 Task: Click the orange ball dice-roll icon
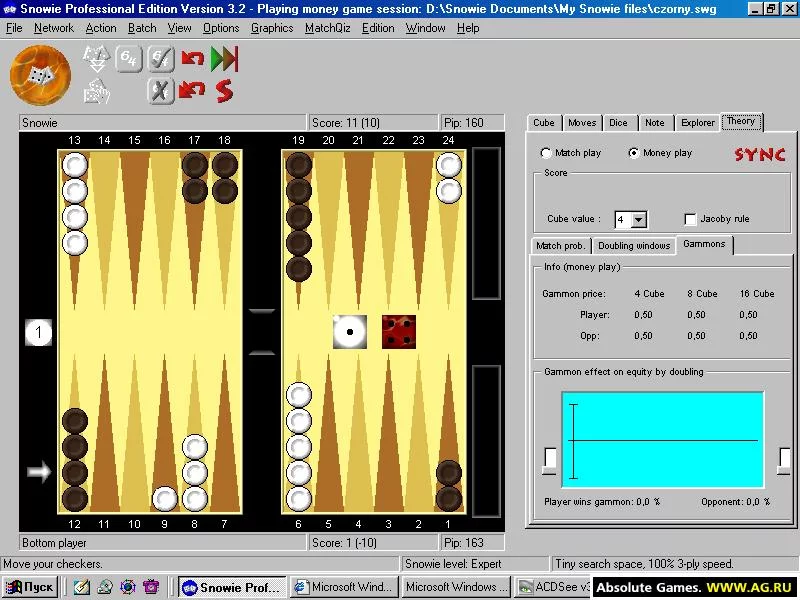click(41, 75)
